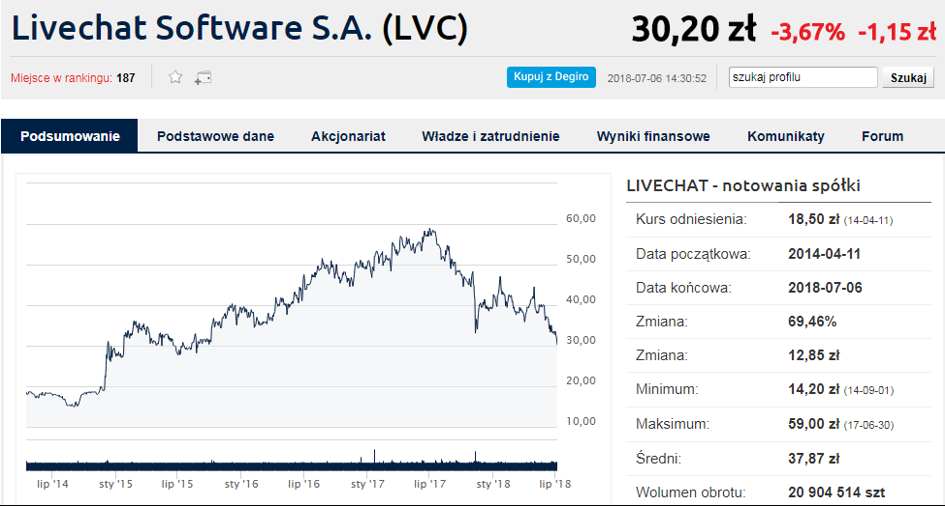This screenshot has height=506, width=945.
Task: Select the Podsumowanie tab
Action: [x=70, y=137]
